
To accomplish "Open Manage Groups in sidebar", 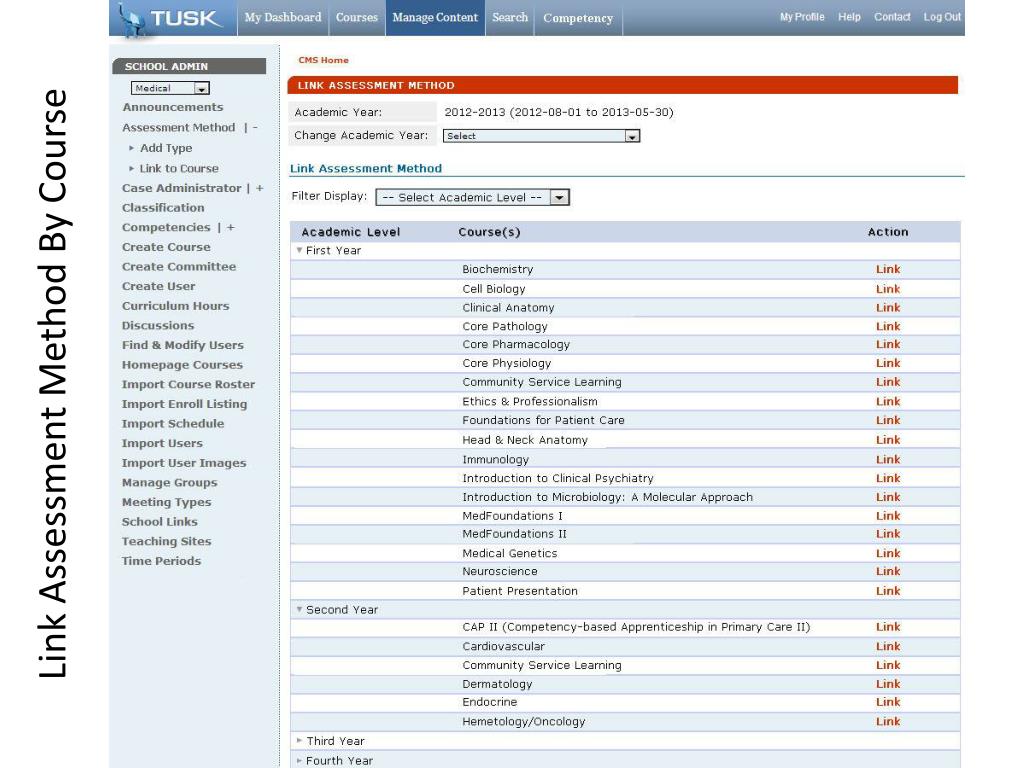I will 169,482.
